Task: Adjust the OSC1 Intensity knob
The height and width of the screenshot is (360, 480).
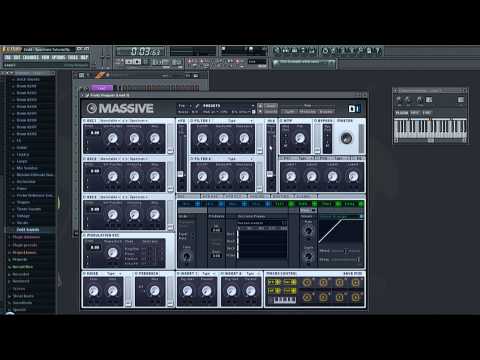Action: (x=134, y=138)
